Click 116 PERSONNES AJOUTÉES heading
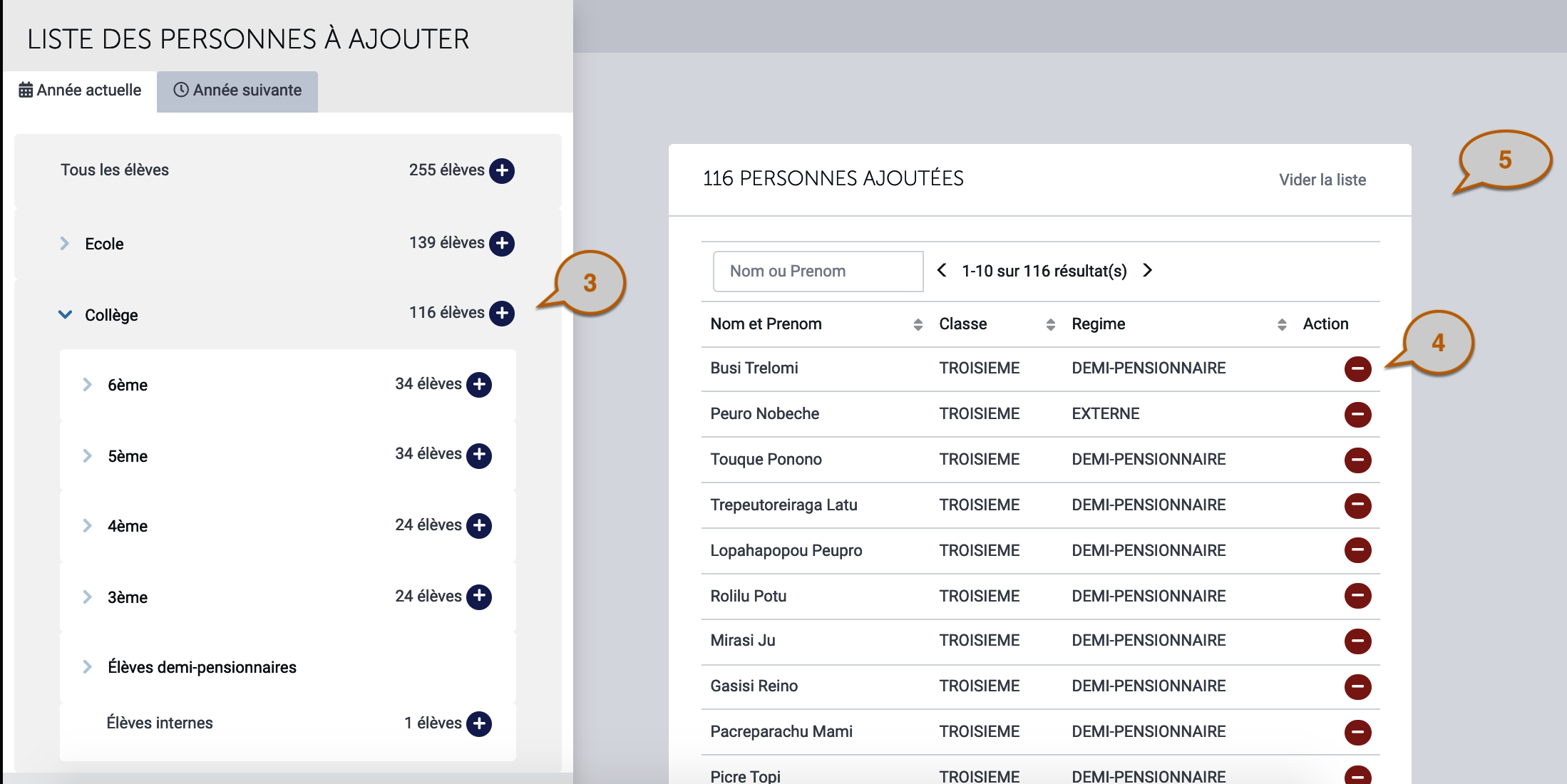Screen dimensions: 1567x784 click(x=833, y=178)
